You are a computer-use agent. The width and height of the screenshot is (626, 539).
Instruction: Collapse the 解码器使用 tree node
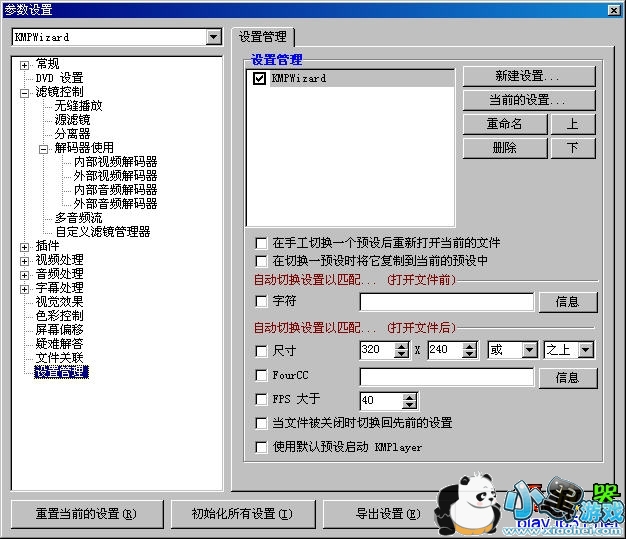coord(44,149)
